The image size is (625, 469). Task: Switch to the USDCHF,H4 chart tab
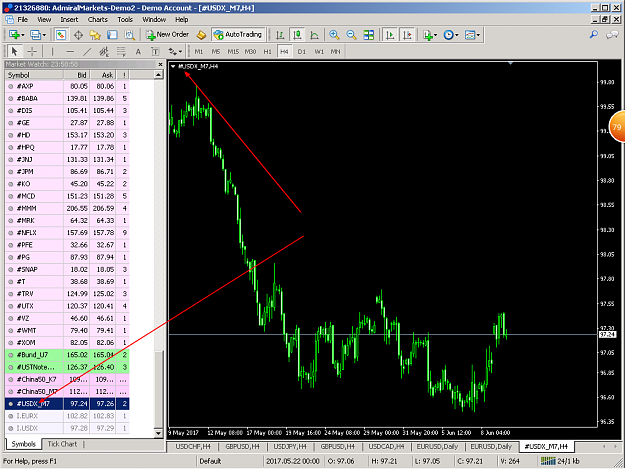tap(193, 446)
